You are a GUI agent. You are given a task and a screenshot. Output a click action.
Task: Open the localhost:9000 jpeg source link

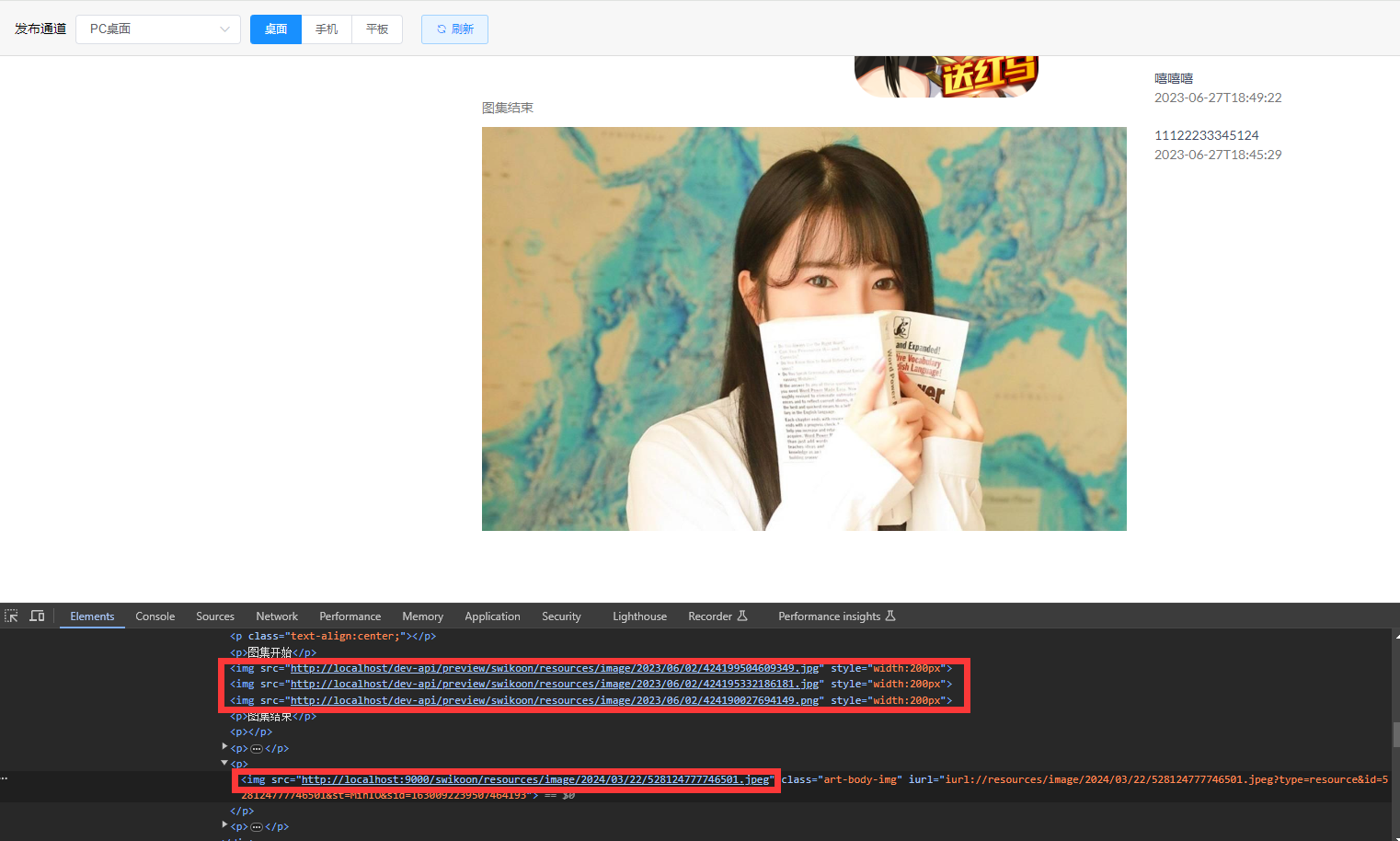coord(534,780)
